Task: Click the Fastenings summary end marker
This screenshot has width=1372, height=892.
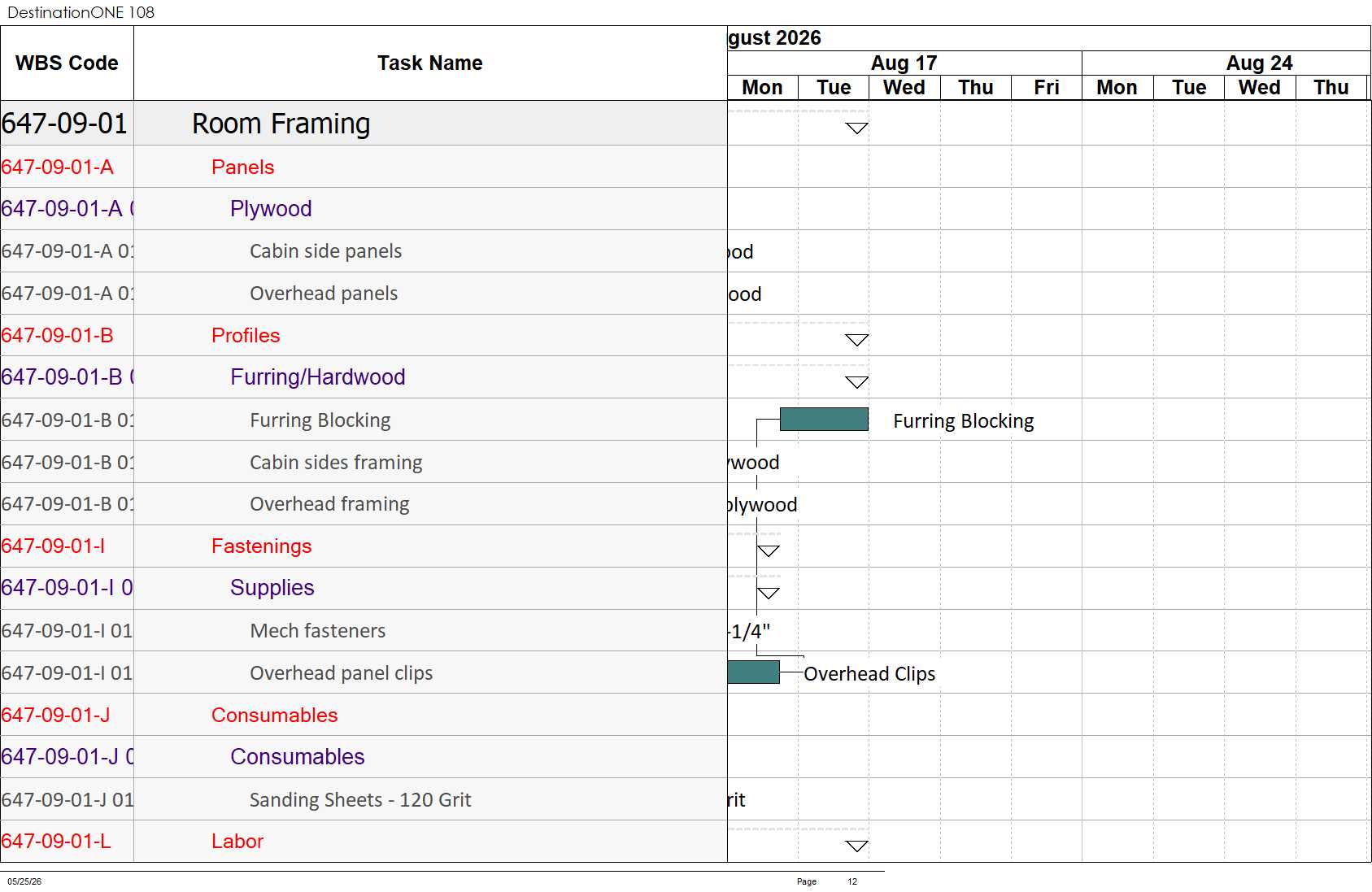Action: 769,551
